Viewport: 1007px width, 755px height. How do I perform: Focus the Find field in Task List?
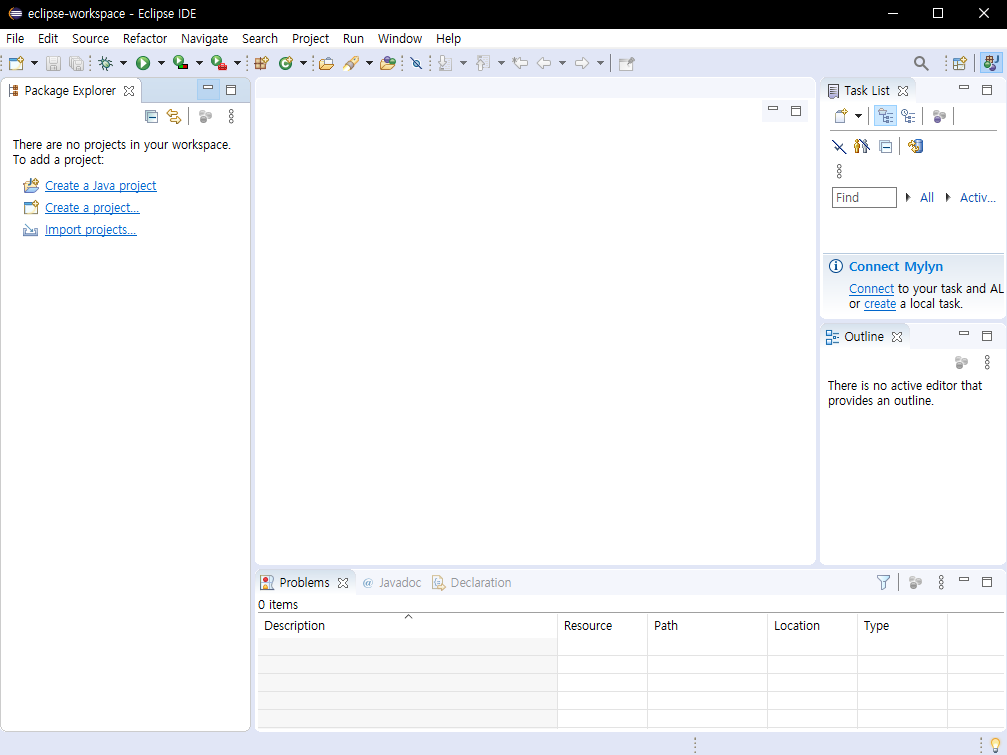[x=864, y=197]
